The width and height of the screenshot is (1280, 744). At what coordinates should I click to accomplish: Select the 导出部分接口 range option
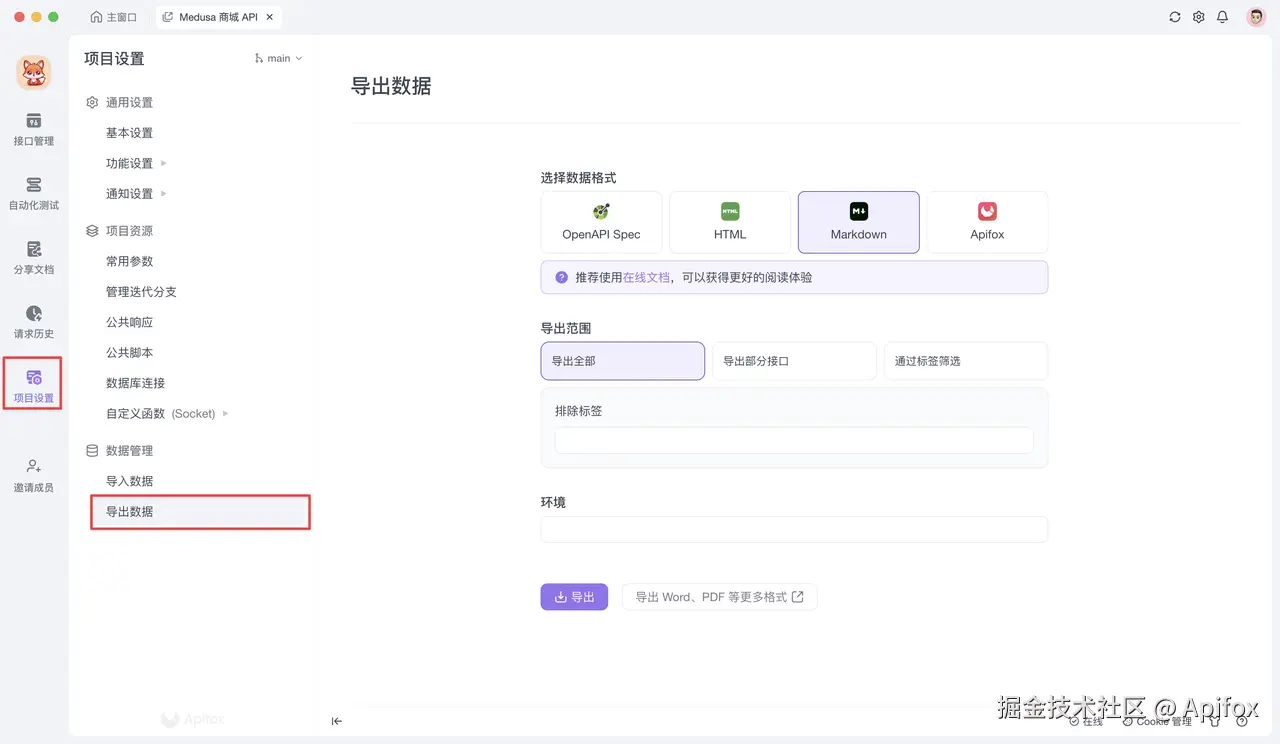(x=794, y=361)
